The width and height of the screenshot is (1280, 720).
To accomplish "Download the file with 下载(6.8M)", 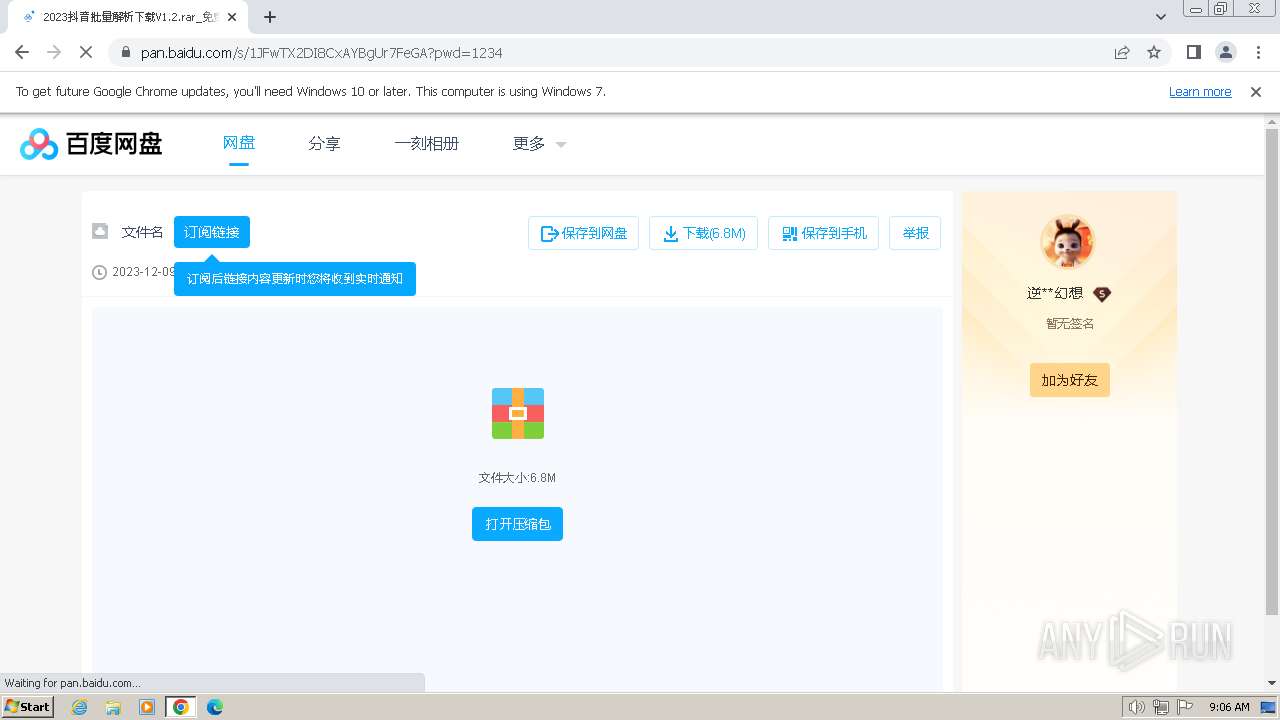I will pyautogui.click(x=703, y=233).
